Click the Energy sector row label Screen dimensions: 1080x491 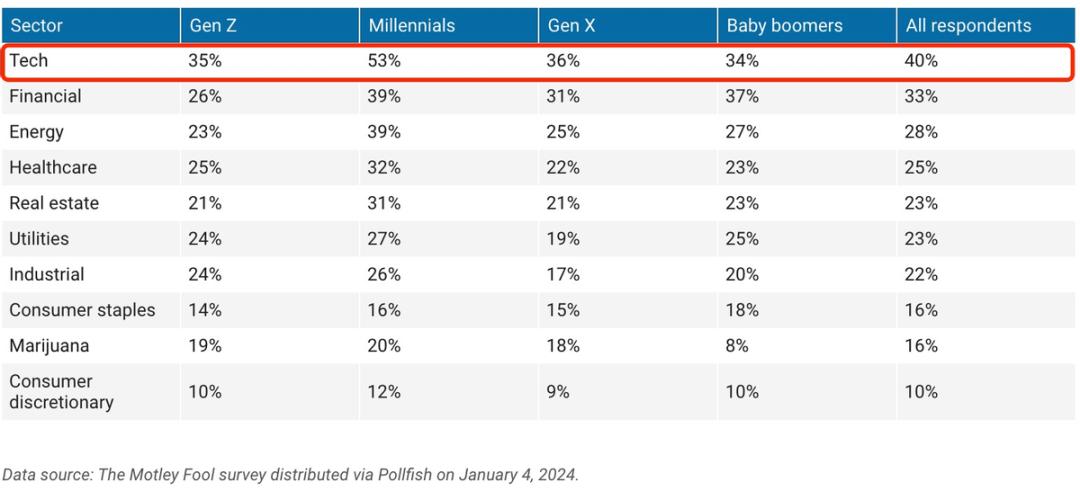(37, 132)
